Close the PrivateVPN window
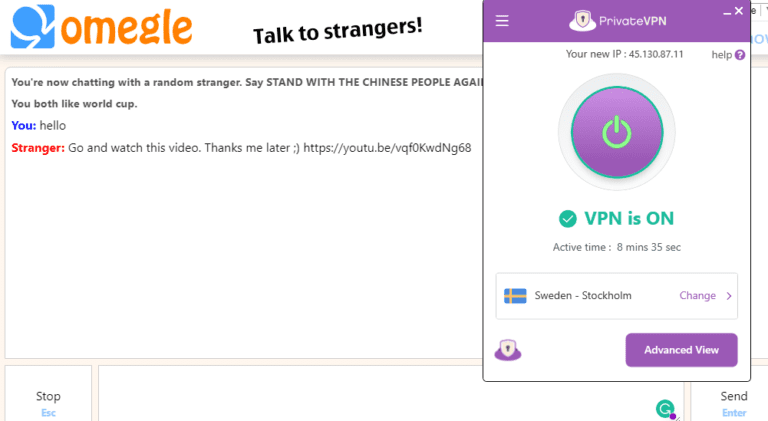The width and height of the screenshot is (768, 421). (x=739, y=11)
